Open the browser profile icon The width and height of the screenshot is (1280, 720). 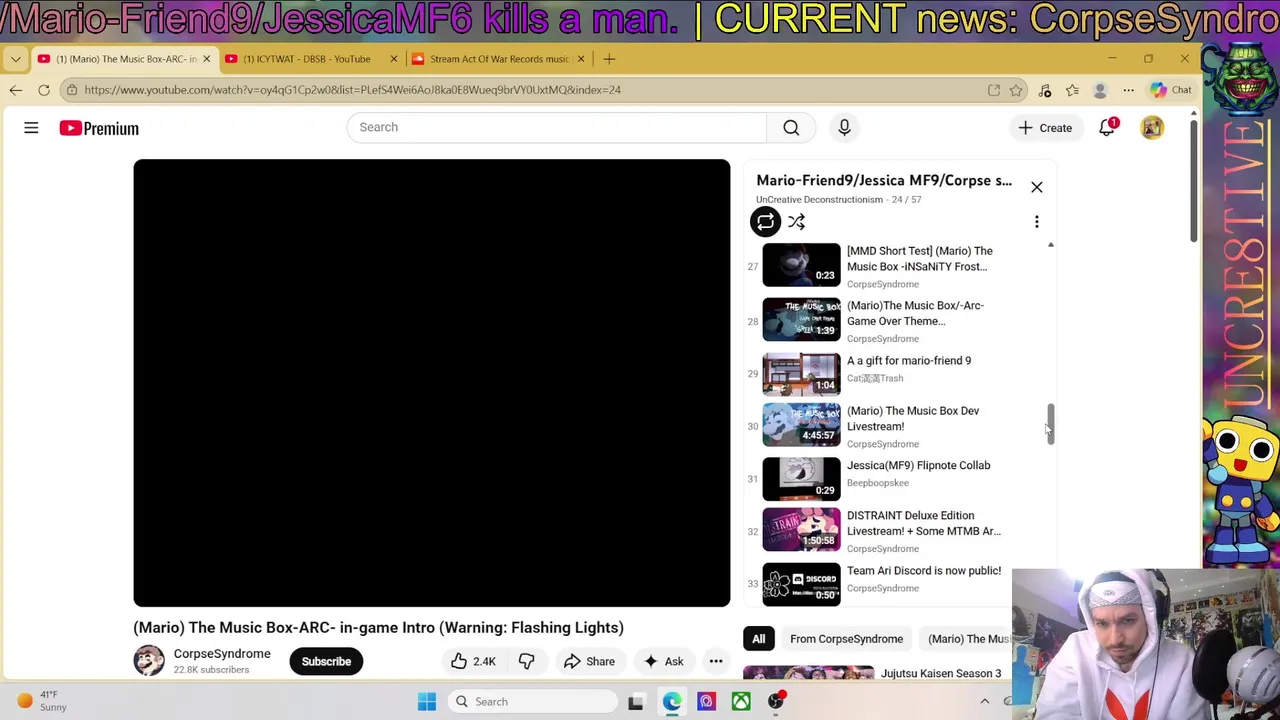click(1100, 90)
